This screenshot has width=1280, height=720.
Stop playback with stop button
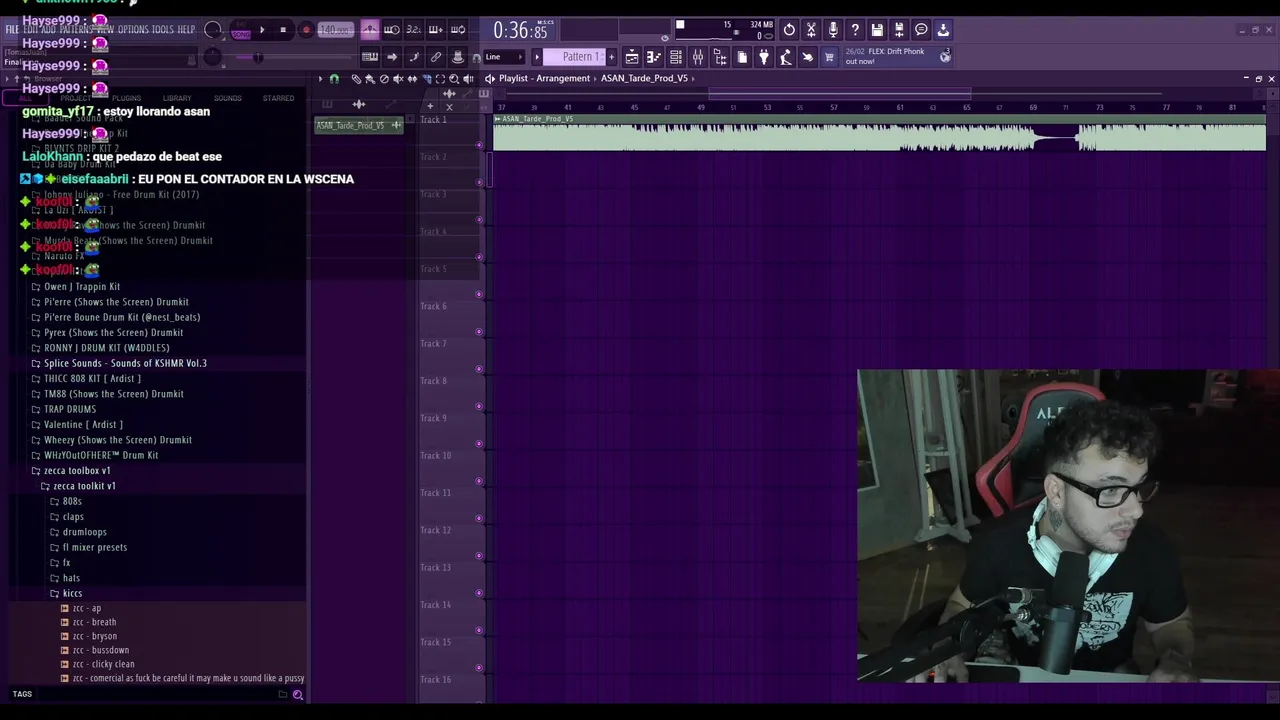[283, 30]
